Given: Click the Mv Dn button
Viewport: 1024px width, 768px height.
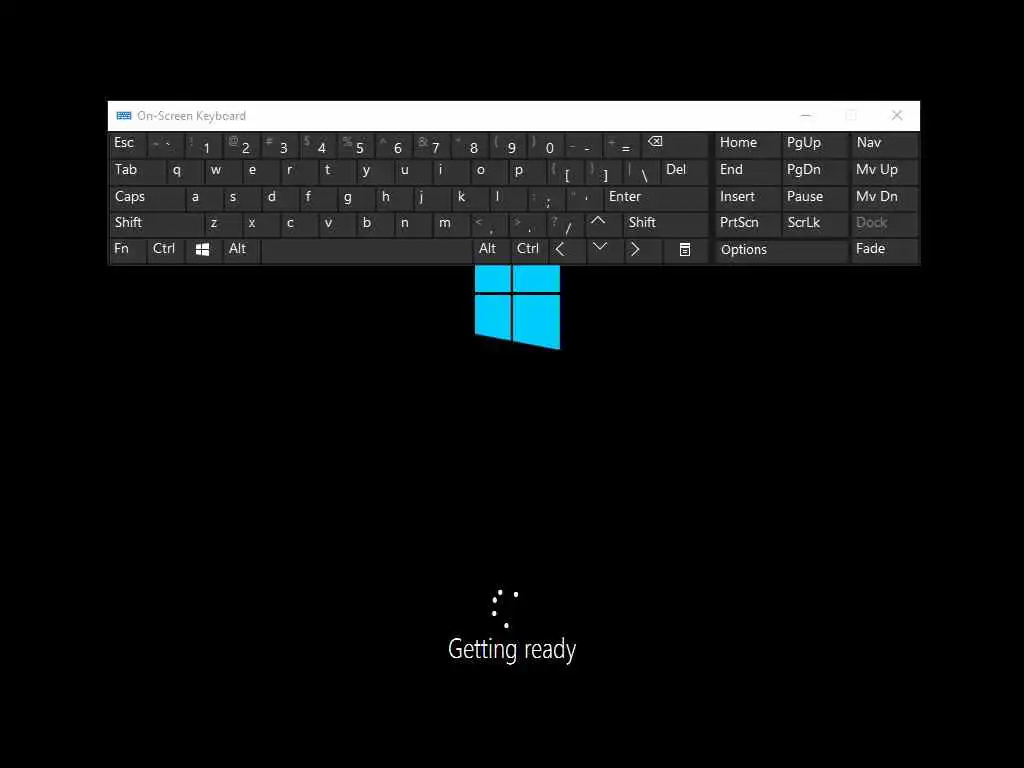Looking at the screenshot, I should pos(884,197).
